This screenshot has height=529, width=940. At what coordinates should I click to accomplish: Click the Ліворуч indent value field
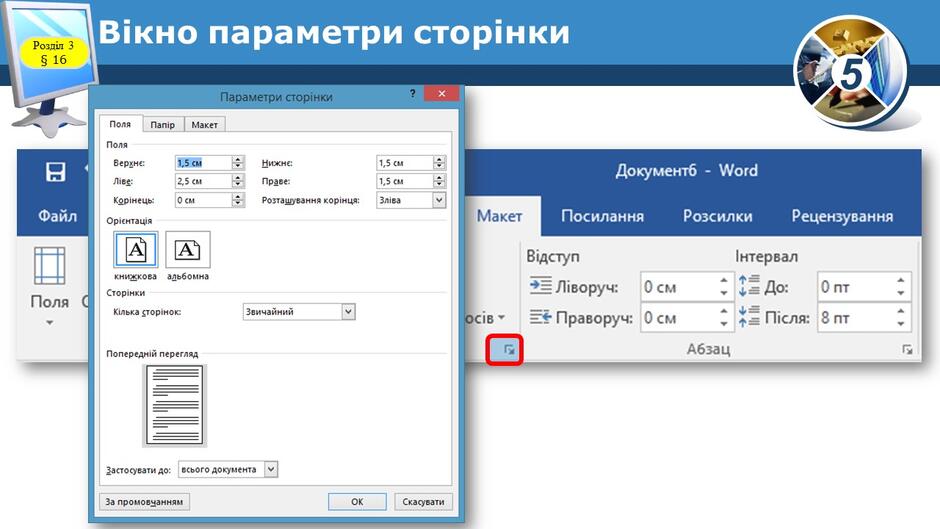[678, 287]
